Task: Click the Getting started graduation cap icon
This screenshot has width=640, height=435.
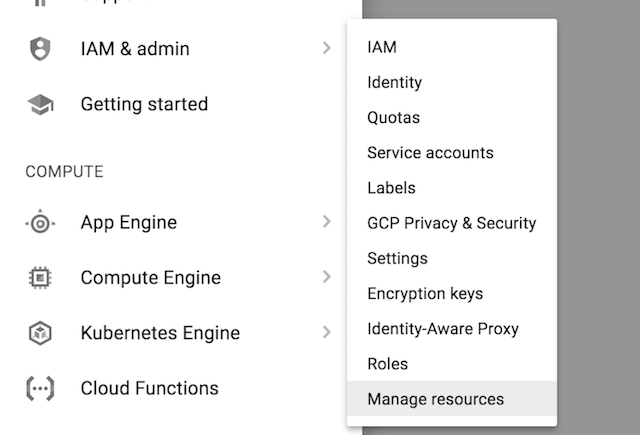Action: [40, 104]
